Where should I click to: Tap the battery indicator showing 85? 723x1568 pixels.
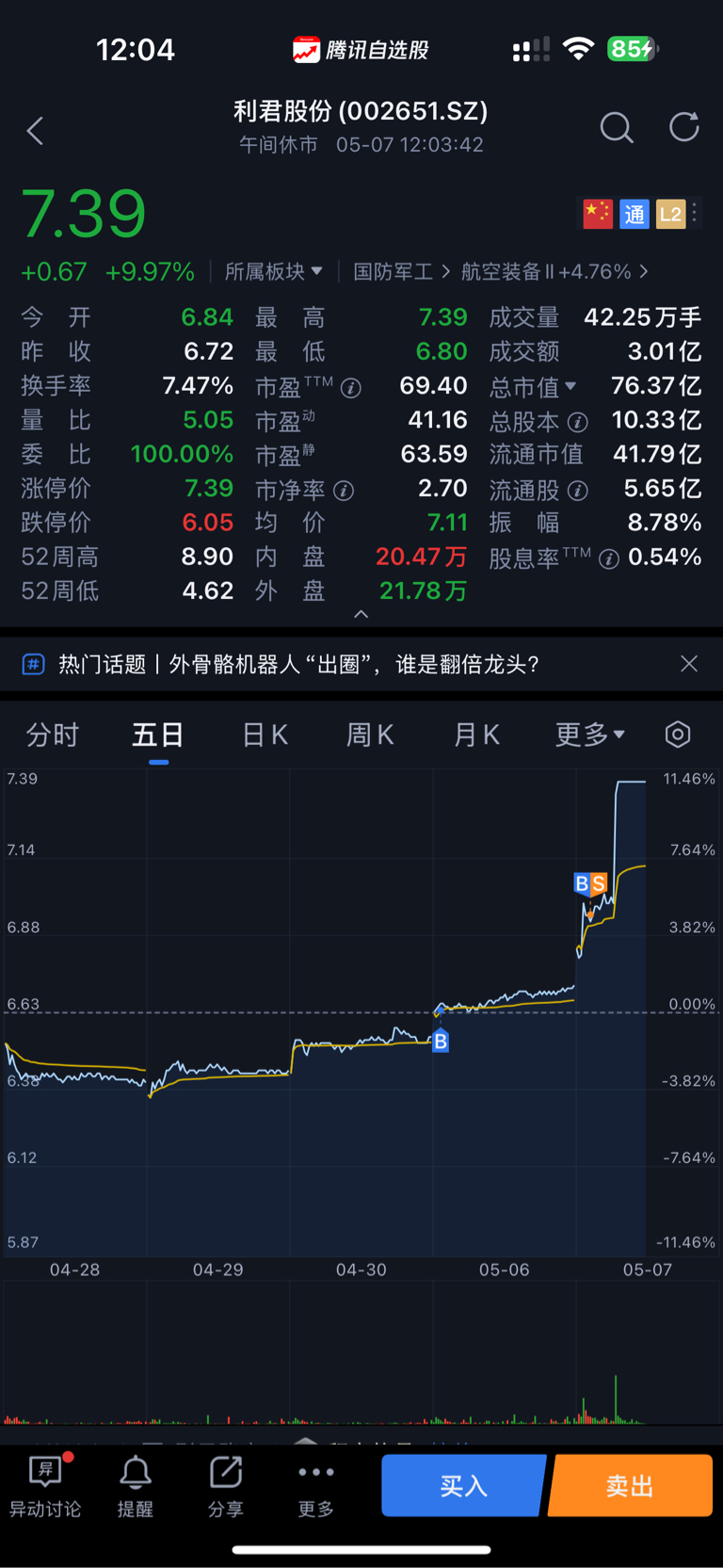point(634,49)
